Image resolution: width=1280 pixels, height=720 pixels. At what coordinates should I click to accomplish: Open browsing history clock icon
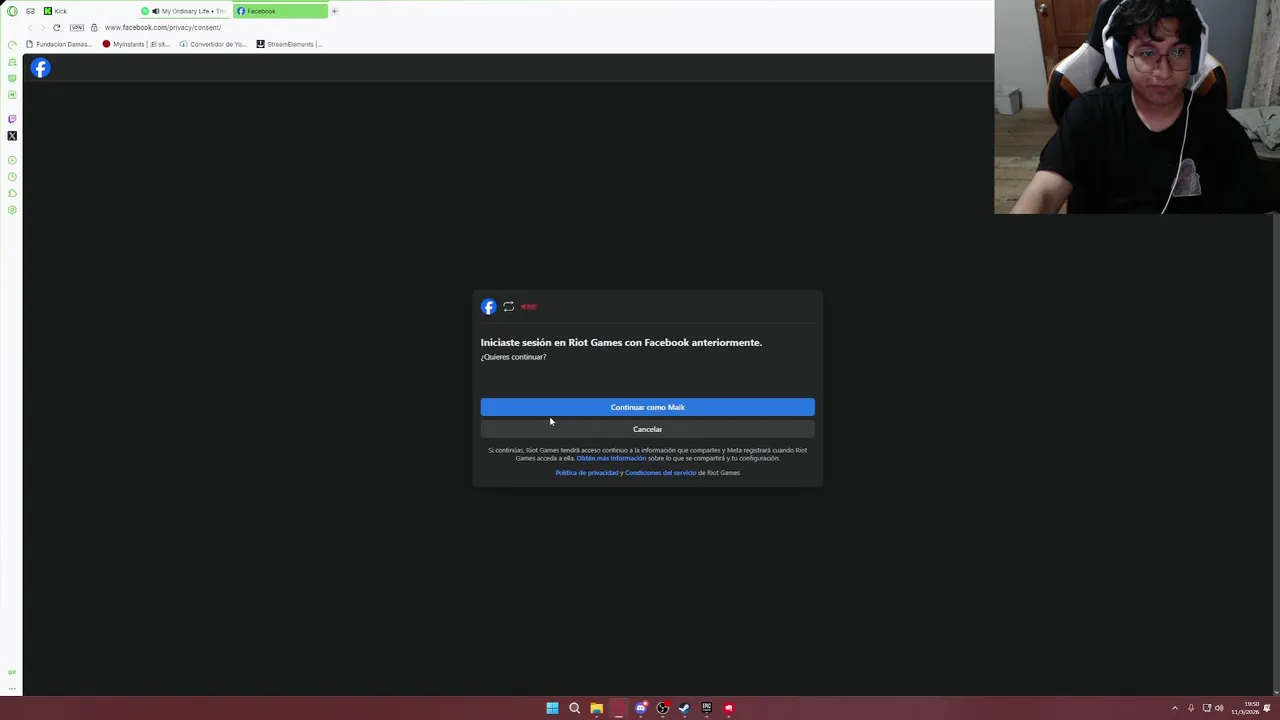coord(12,177)
